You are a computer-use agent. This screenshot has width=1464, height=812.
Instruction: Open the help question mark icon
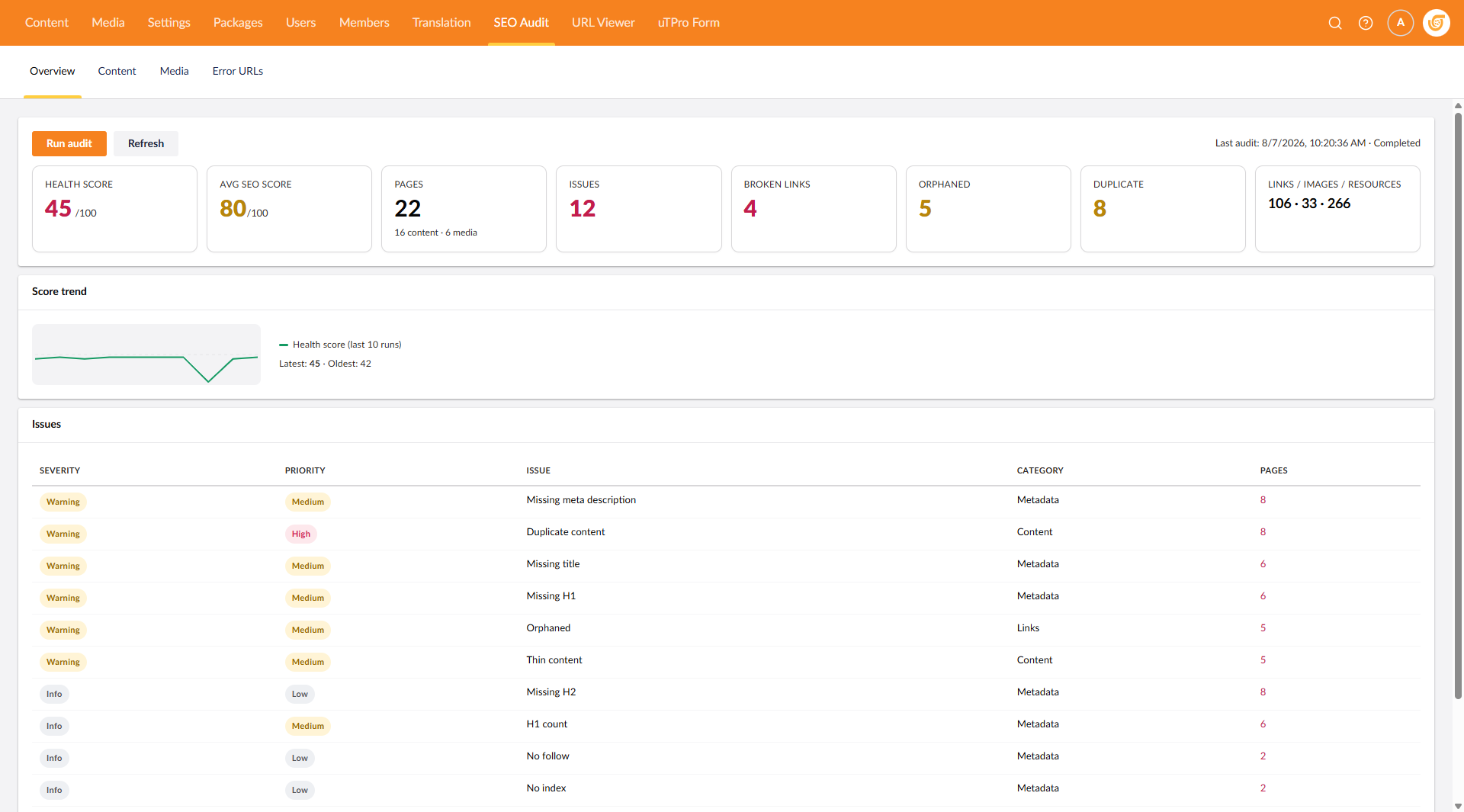coord(1366,23)
